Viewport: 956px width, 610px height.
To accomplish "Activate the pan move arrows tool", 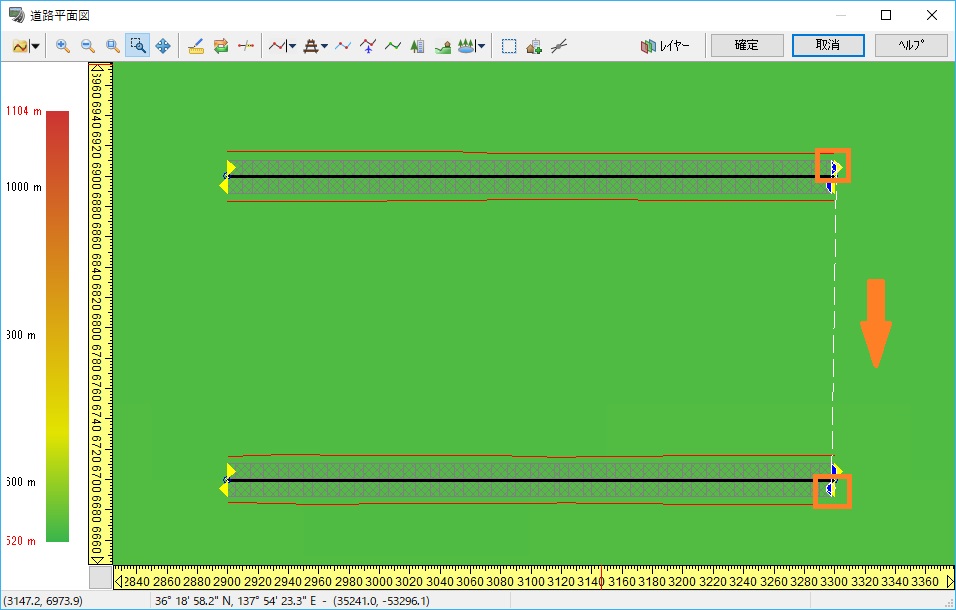I will tap(163, 46).
